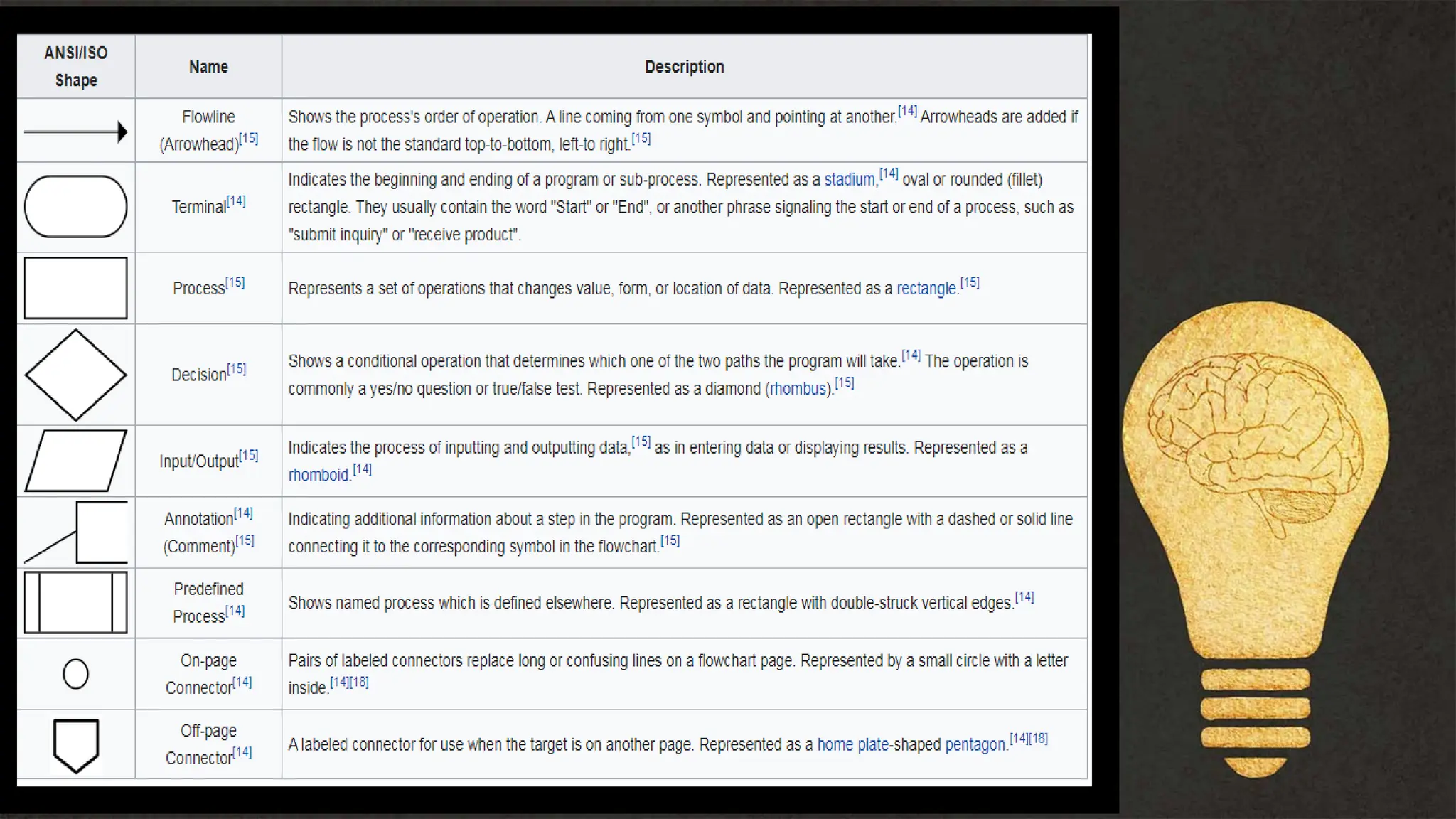Follow the rectangle hyperlink

click(x=926, y=289)
